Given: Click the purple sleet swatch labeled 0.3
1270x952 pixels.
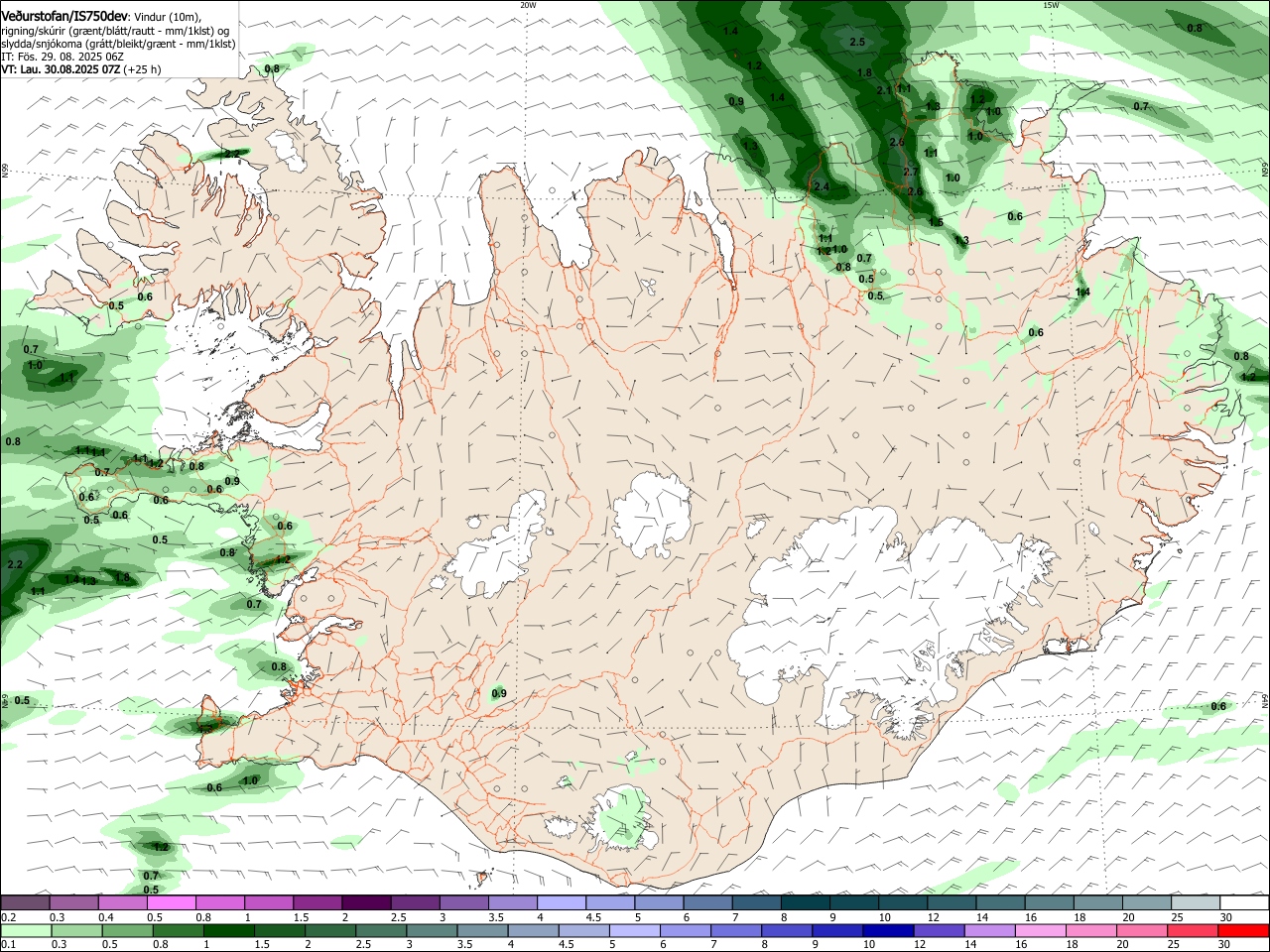Looking at the screenshot, I should coord(72,903).
